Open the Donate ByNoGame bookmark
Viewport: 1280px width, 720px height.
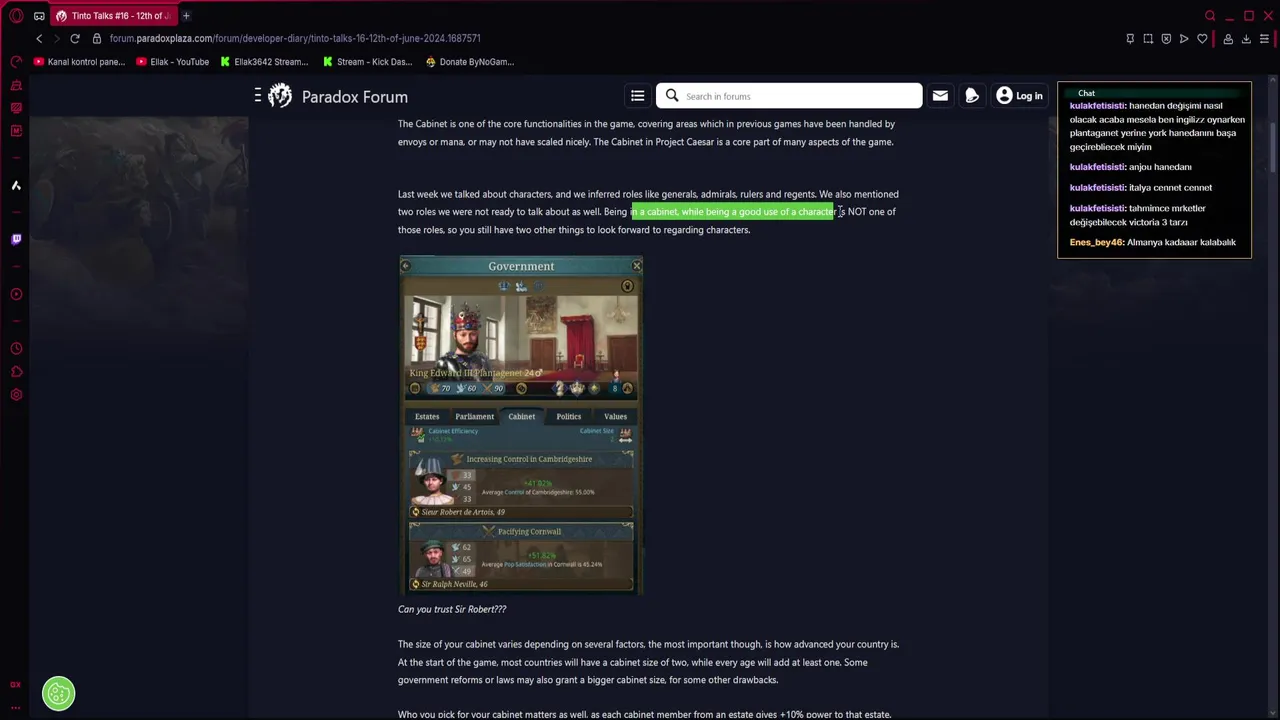470,62
